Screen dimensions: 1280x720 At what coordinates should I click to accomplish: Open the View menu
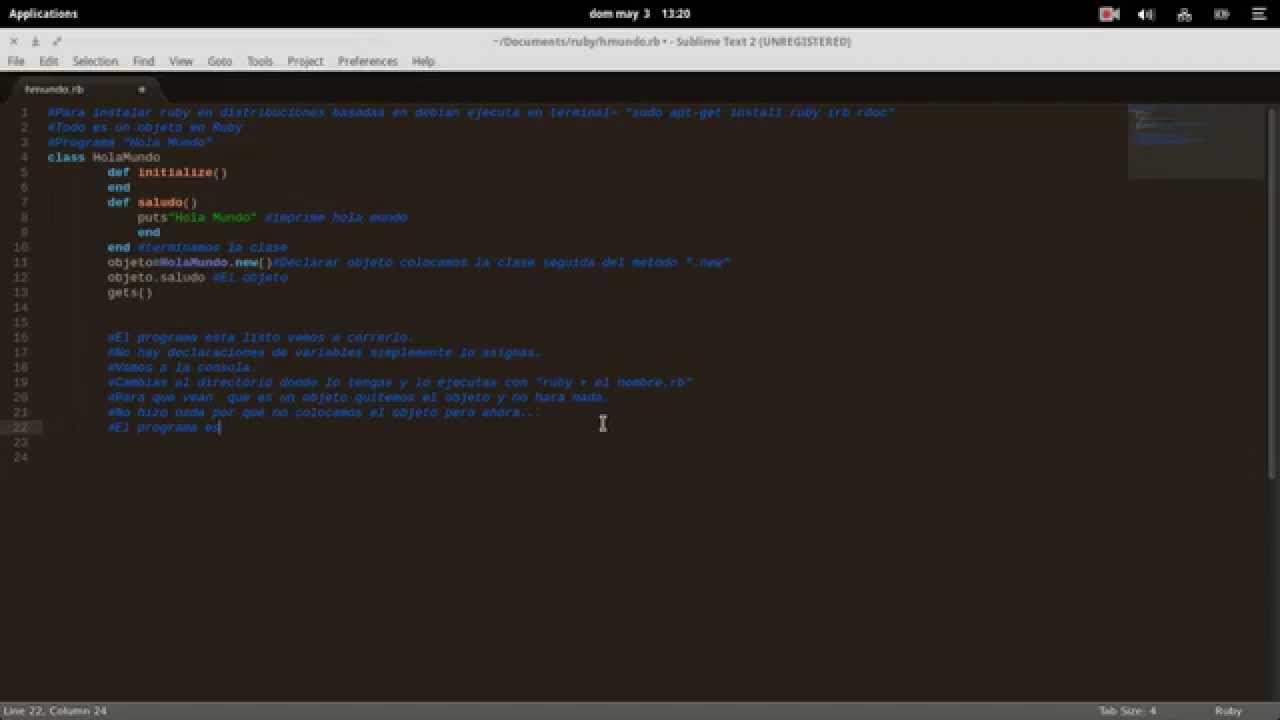tap(181, 61)
